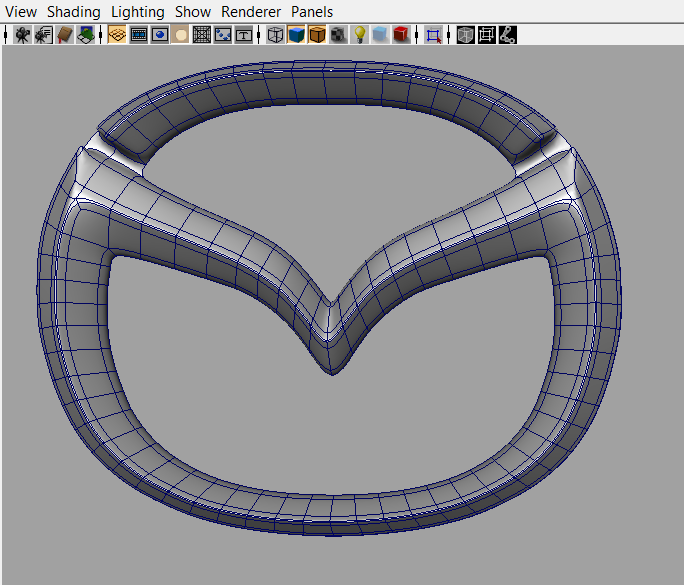This screenshot has width=684, height=585.
Task: Collapse the Isolate Select section via its left handle
Action: click(x=417, y=35)
